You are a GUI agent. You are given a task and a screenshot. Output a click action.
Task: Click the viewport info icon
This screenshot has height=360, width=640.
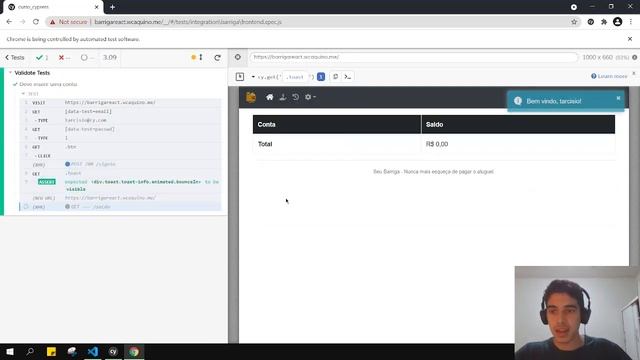pyautogui.click(x=635, y=58)
